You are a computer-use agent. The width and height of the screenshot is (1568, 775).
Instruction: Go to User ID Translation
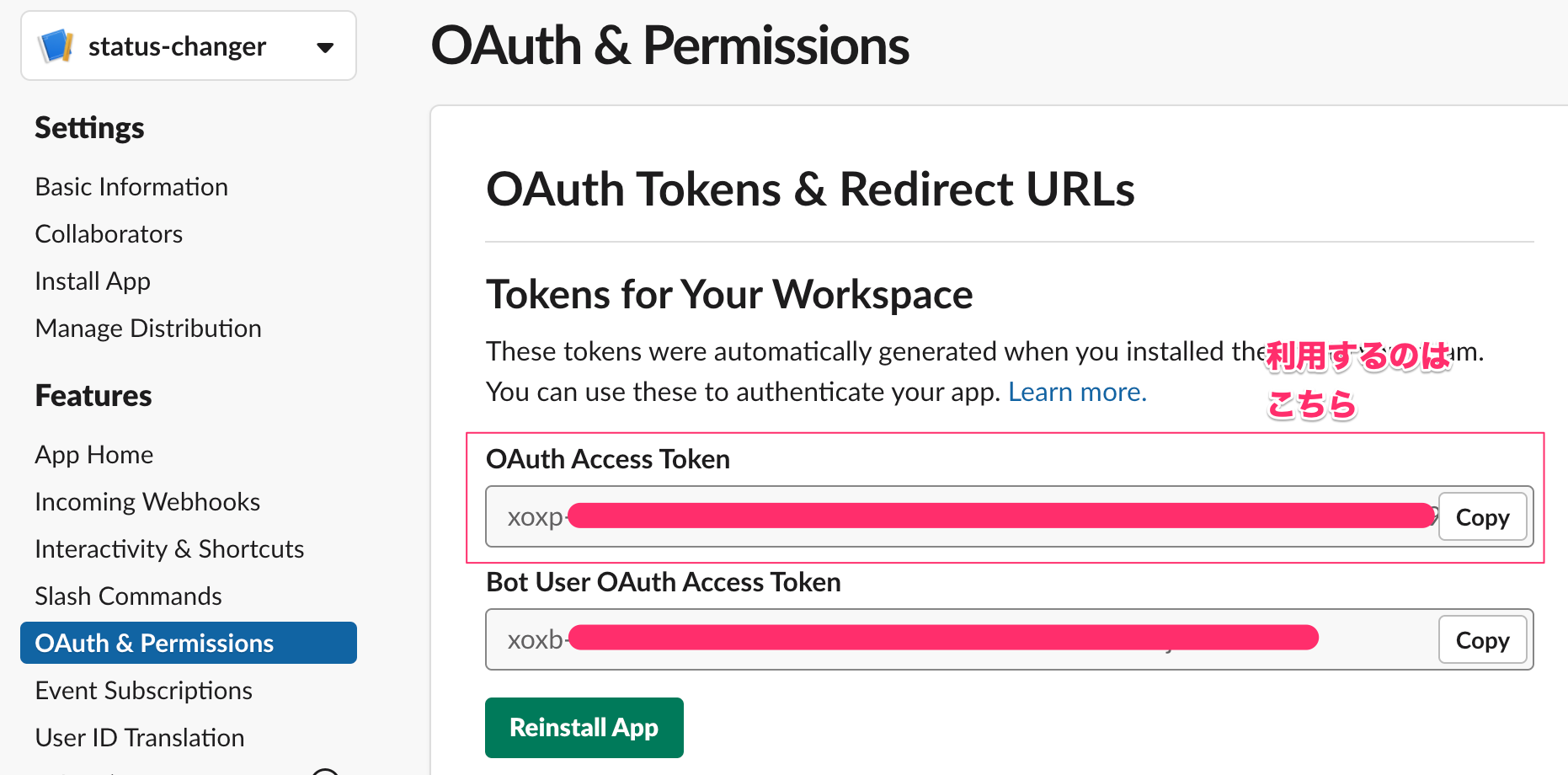(139, 737)
